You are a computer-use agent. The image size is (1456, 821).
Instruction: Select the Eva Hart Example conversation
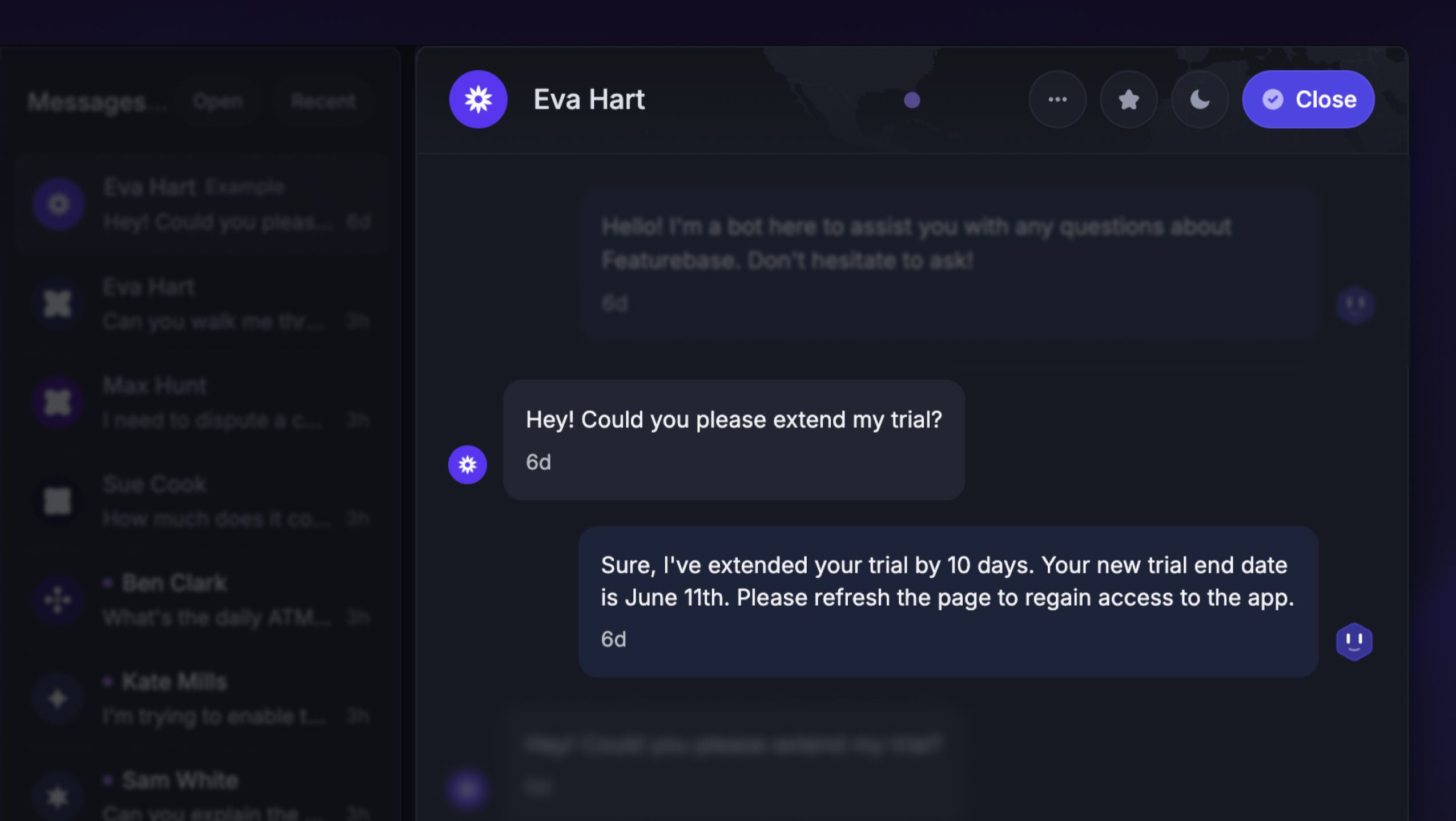(x=203, y=204)
